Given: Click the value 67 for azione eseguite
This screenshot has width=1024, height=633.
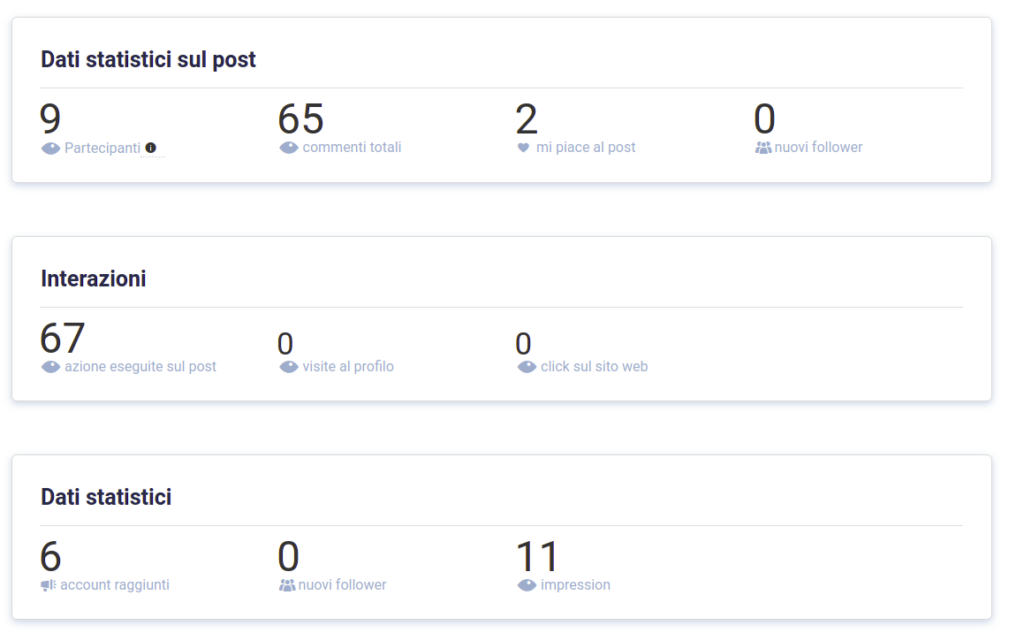Looking at the screenshot, I should tap(63, 338).
